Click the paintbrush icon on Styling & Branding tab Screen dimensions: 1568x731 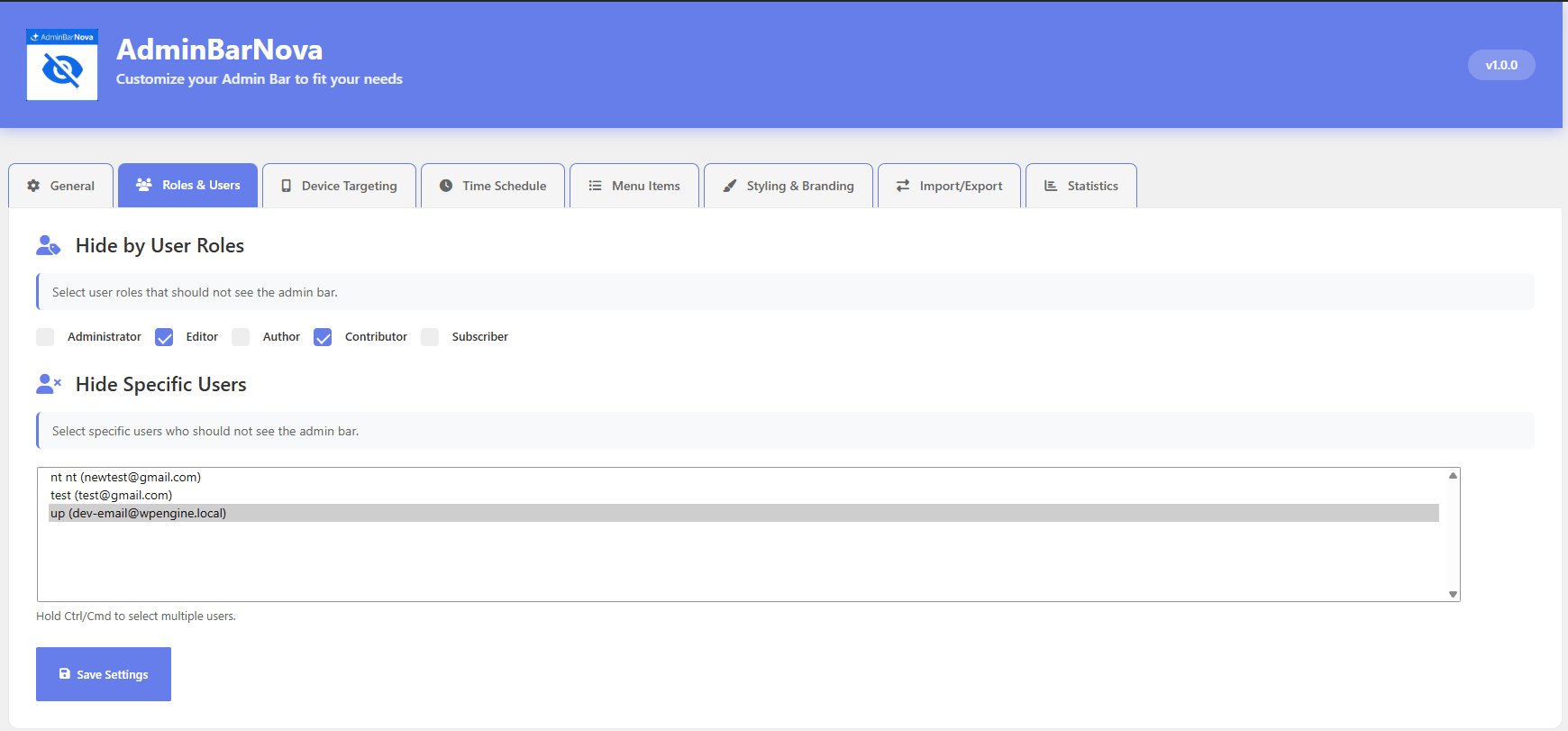tap(730, 186)
